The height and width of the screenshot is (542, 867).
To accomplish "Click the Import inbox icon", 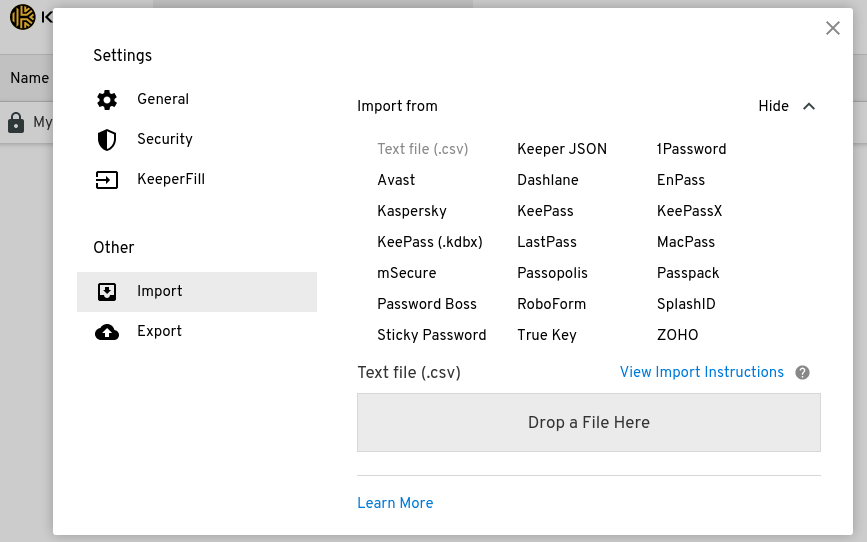I will [107, 292].
